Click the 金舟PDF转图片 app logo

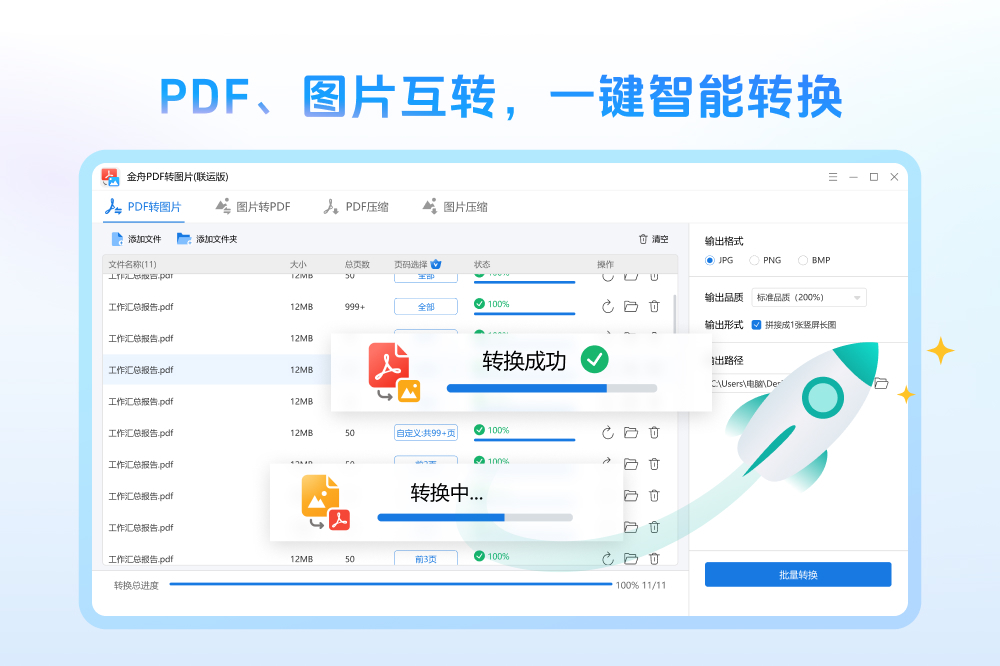(110, 177)
